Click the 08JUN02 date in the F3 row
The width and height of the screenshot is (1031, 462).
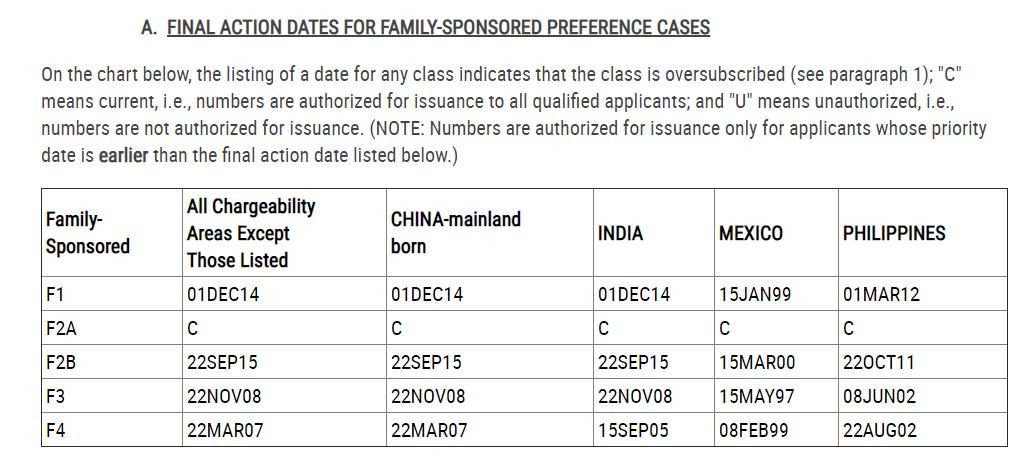[879, 397]
